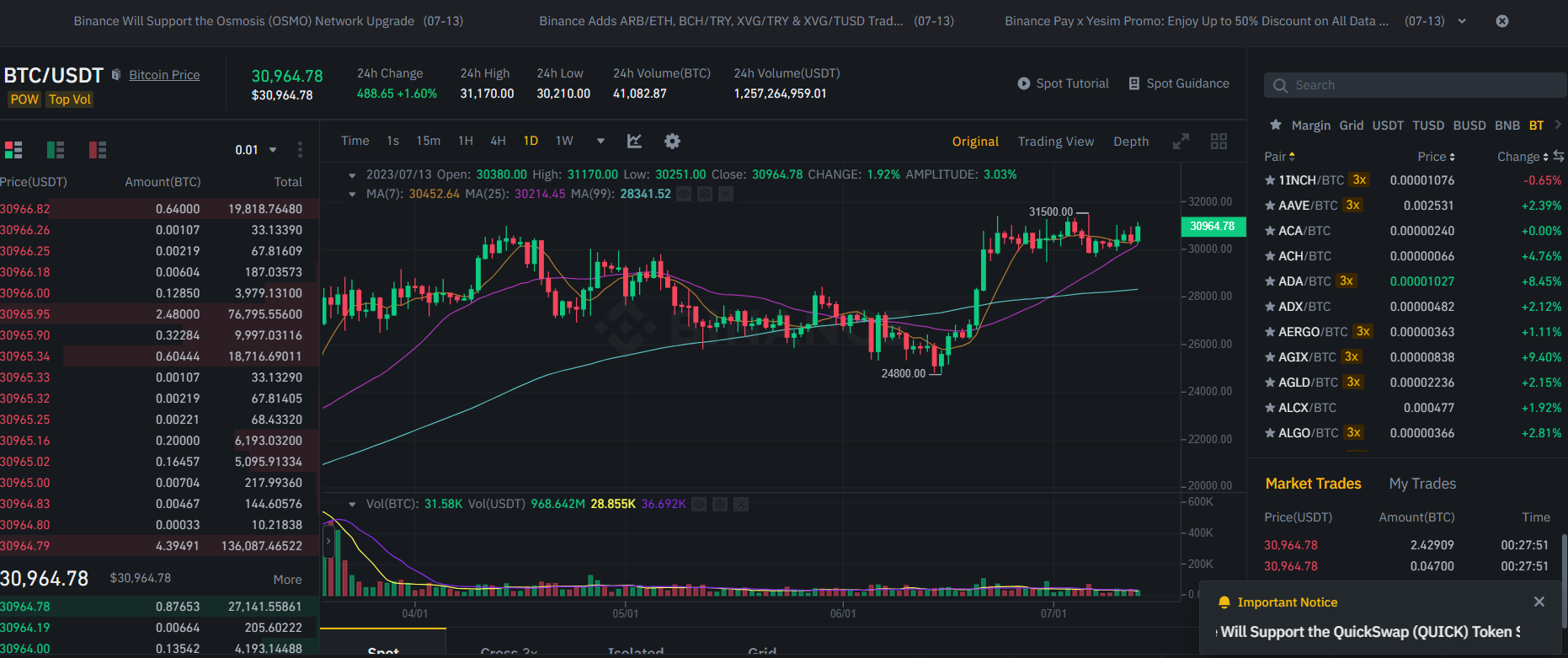Toggle MA indicator visibility eye

point(684,194)
